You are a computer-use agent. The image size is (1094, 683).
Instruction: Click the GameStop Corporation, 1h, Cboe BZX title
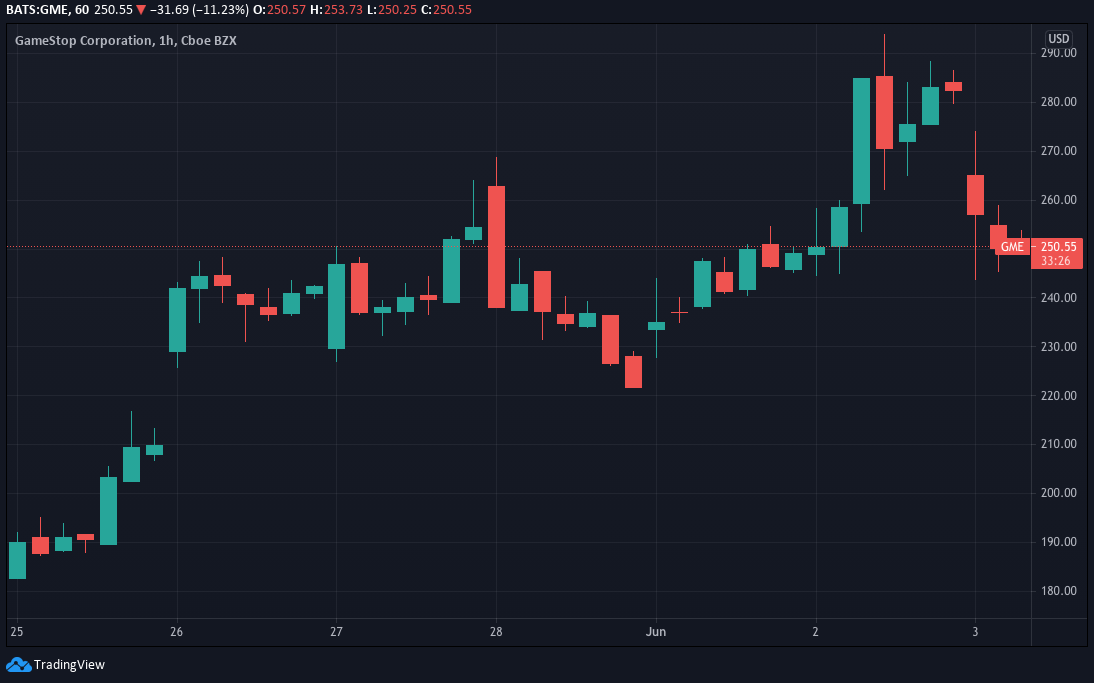click(126, 40)
